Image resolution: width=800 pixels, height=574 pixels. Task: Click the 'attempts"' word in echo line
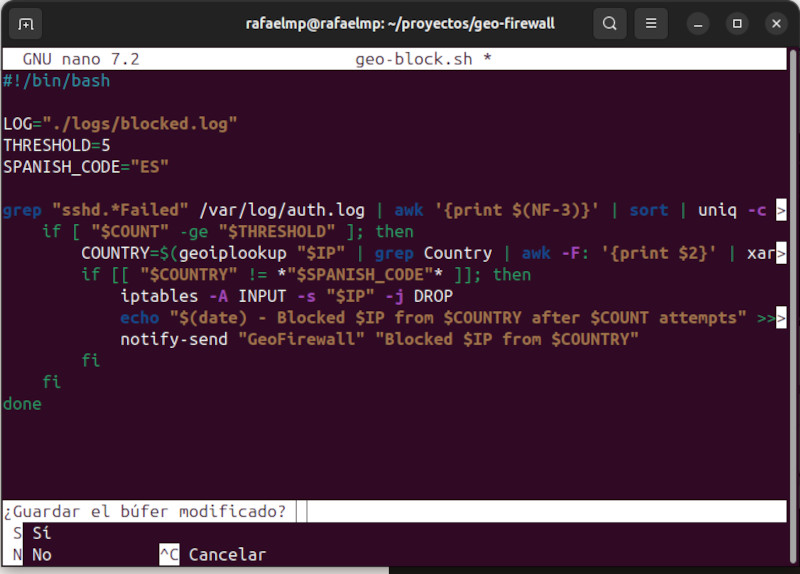click(x=703, y=318)
